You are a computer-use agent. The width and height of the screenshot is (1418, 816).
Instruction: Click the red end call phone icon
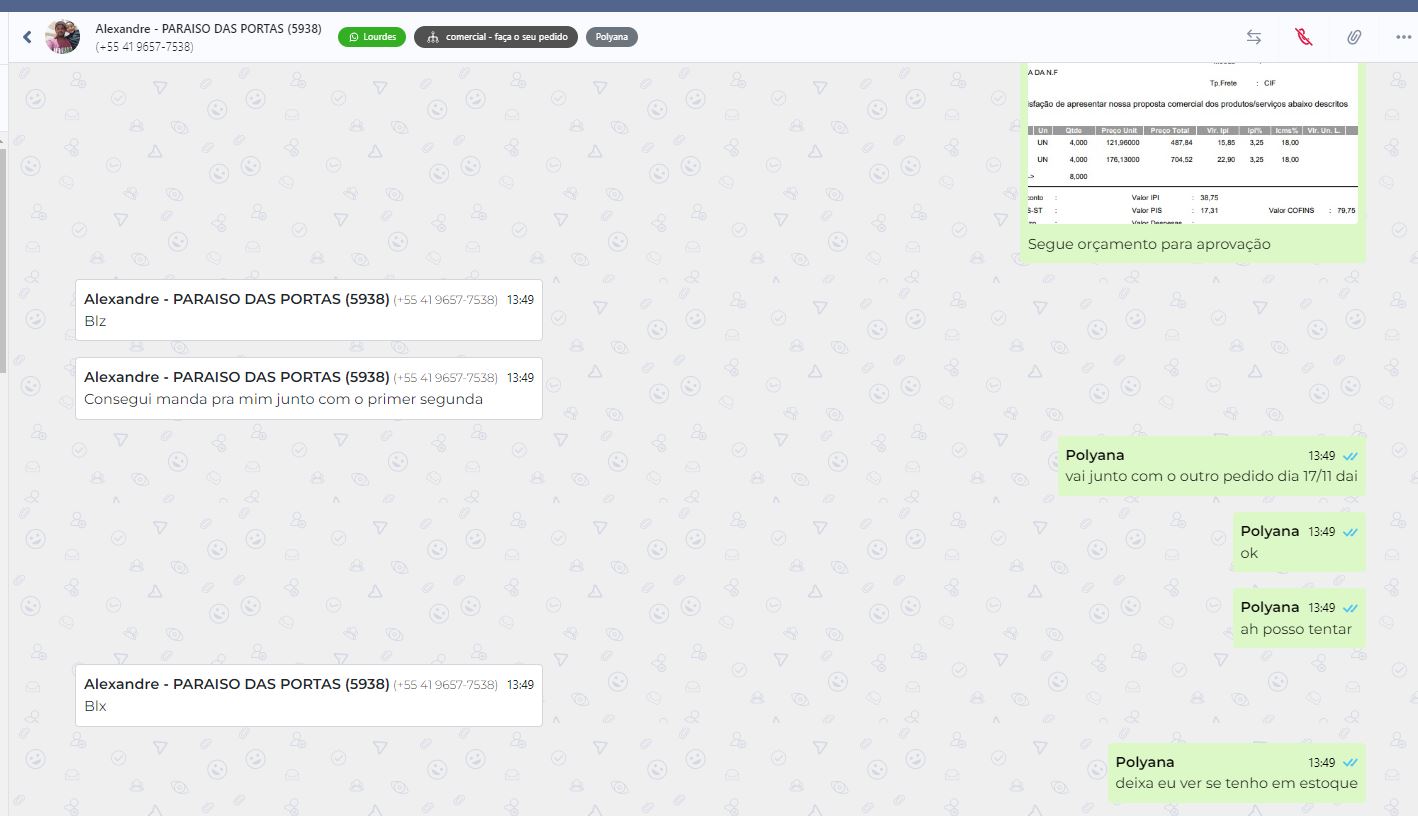(x=1303, y=37)
